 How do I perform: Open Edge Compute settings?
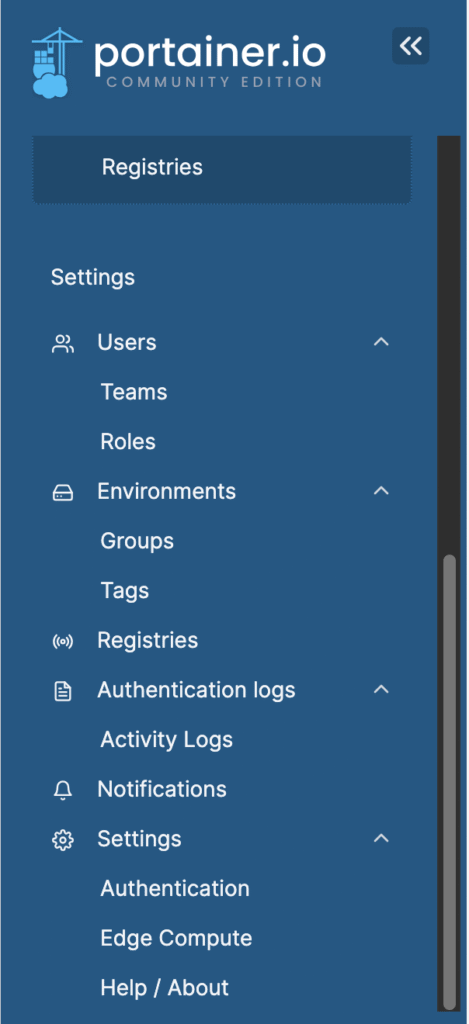[x=176, y=938]
